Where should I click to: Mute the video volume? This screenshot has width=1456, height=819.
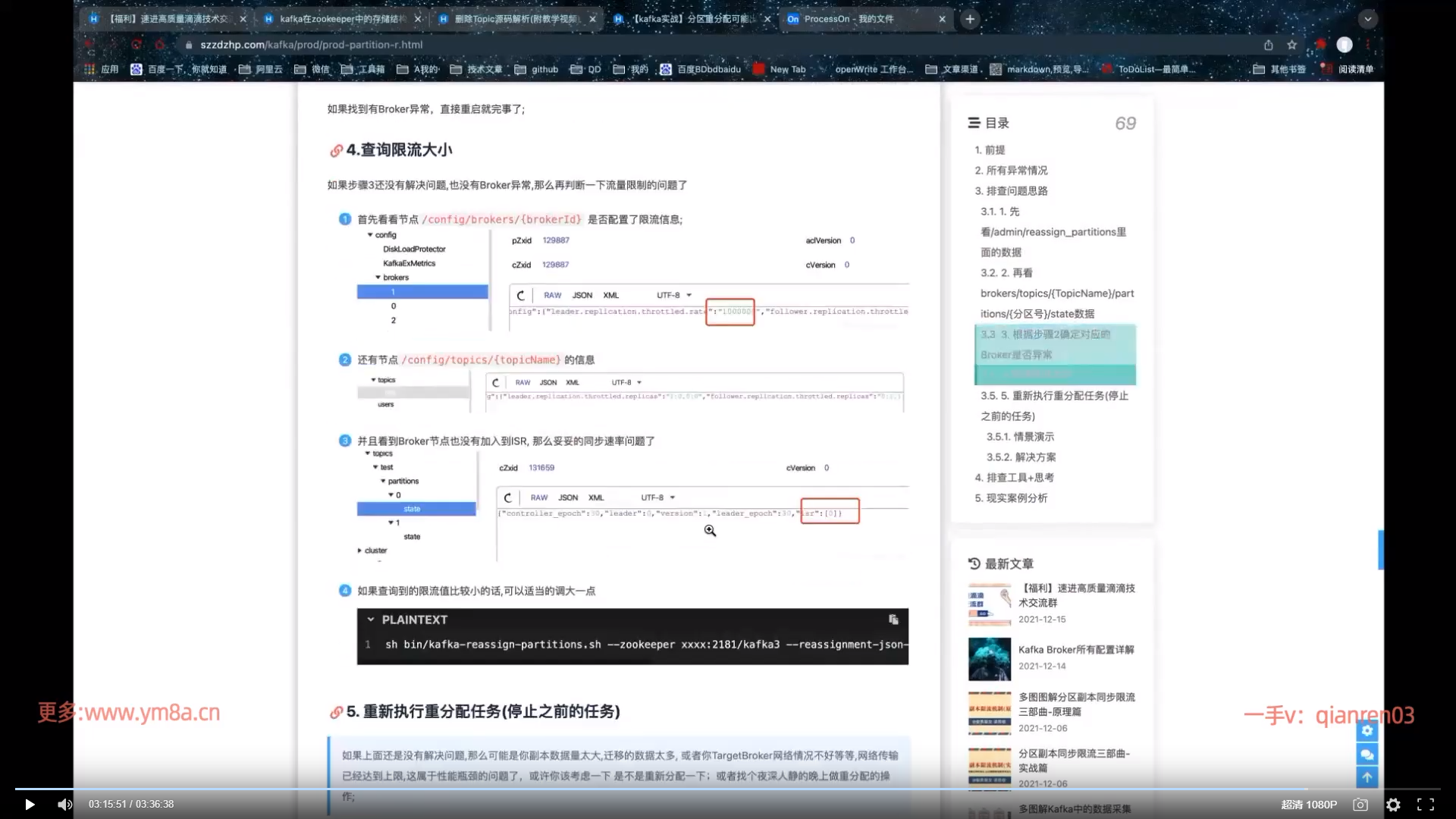[65, 805]
